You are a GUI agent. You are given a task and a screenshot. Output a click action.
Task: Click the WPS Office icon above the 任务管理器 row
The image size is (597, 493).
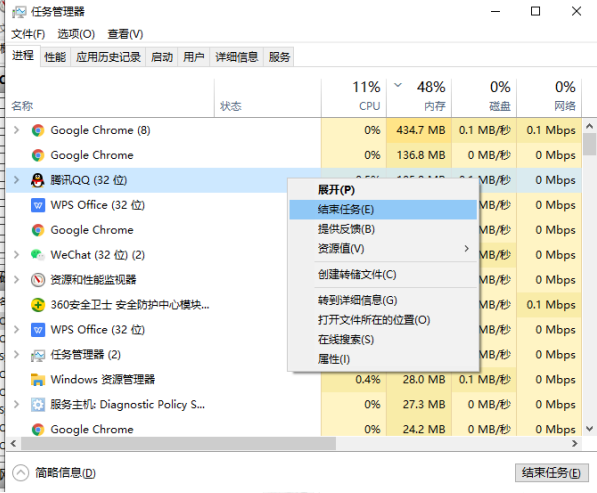[38, 330]
